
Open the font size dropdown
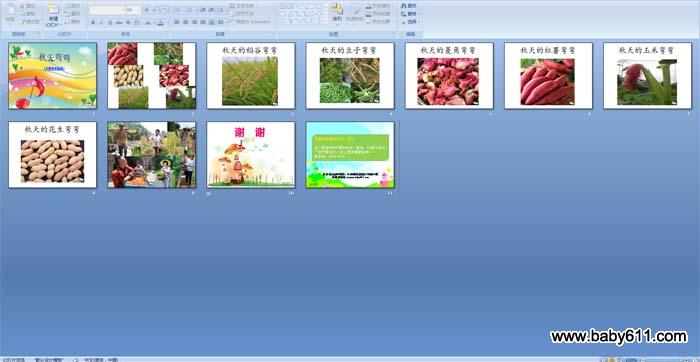(133, 10)
